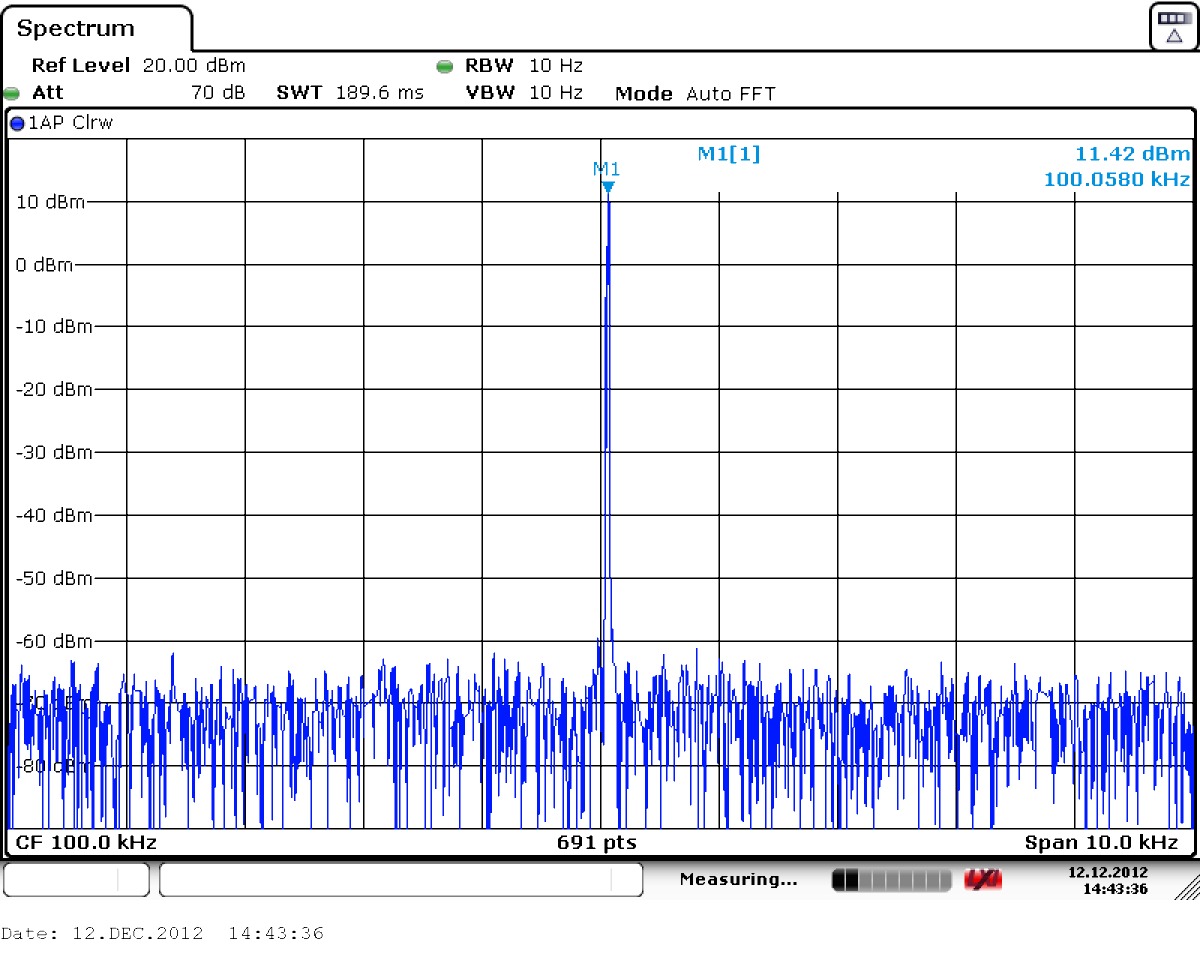Click the small empty status field at bottom left
This screenshot has width=1200, height=969.
coord(77,880)
